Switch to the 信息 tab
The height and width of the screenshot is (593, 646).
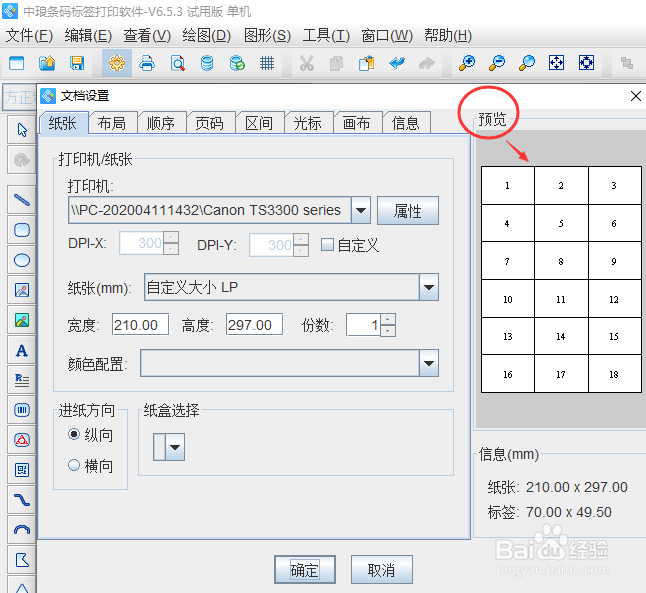(x=406, y=123)
